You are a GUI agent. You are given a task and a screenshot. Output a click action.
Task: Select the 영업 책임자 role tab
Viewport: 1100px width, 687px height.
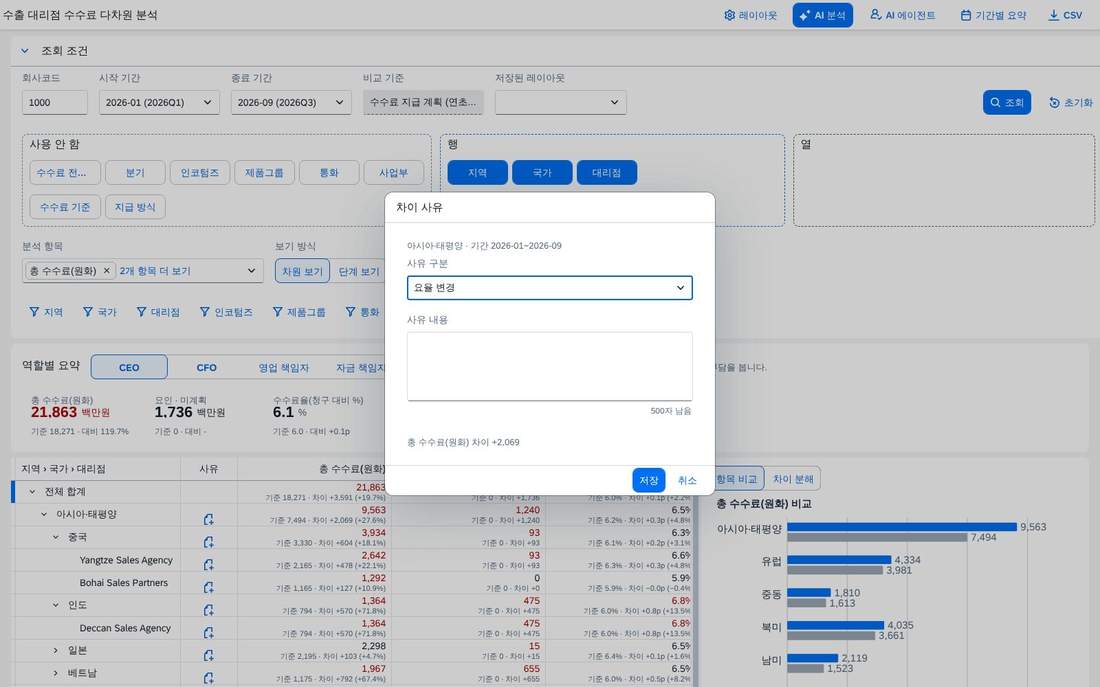(x=283, y=367)
